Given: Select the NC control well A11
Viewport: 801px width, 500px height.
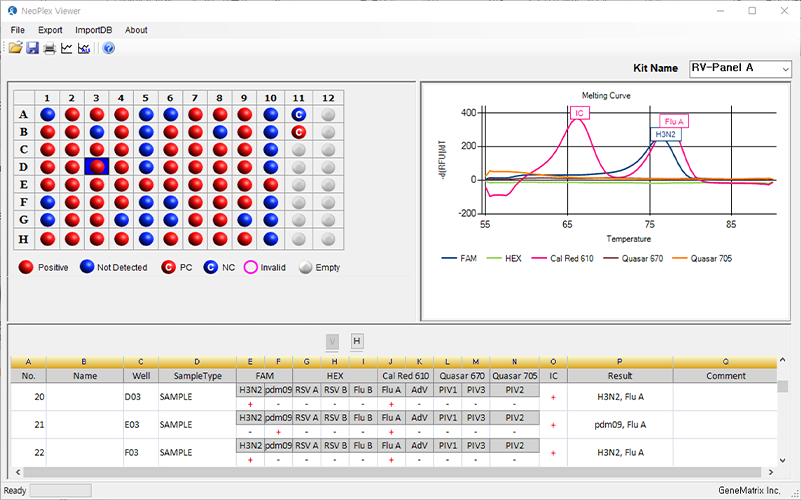Looking at the screenshot, I should click(298, 115).
